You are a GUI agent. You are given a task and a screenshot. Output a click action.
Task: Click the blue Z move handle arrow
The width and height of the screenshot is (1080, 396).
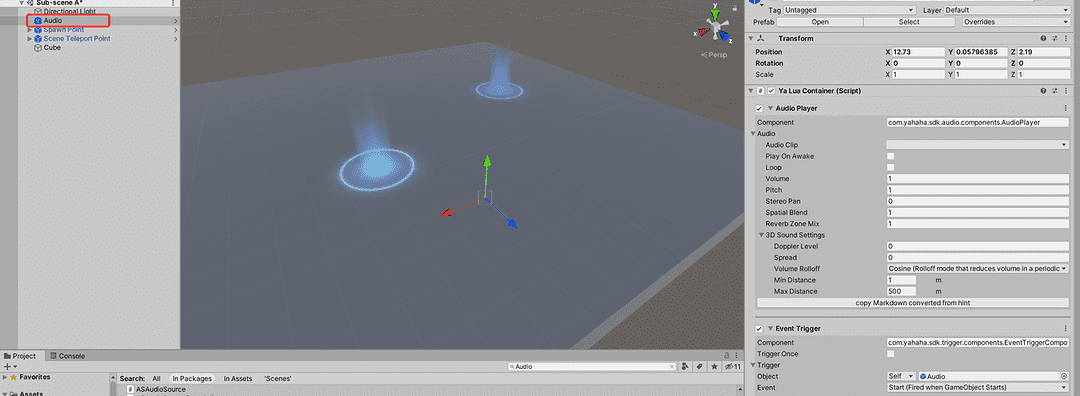pyautogui.click(x=512, y=223)
